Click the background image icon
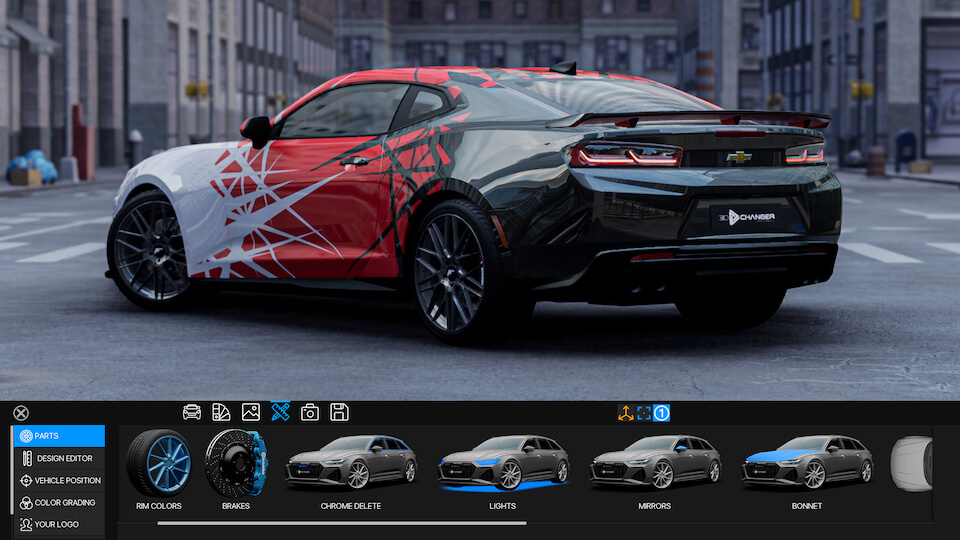960x540 pixels. tap(251, 412)
